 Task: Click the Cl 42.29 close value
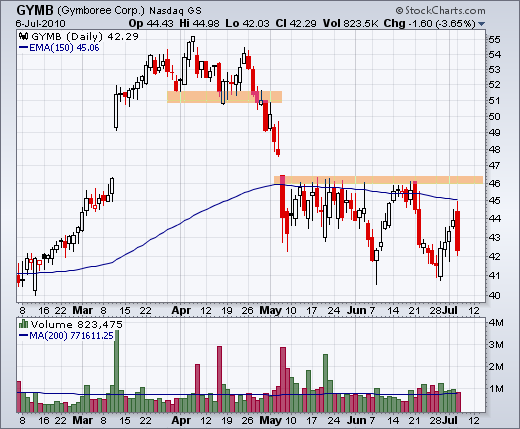[296, 23]
